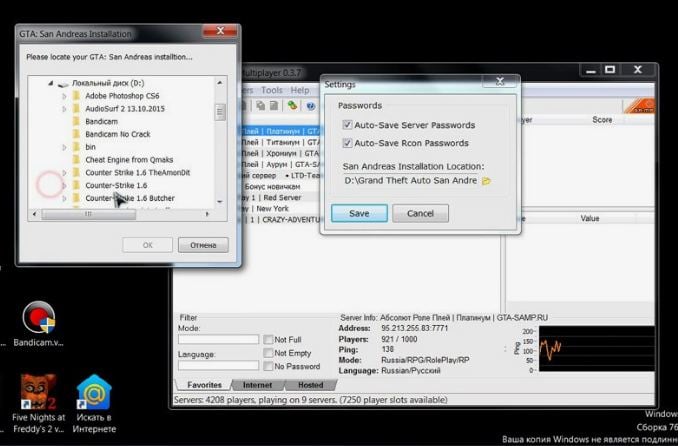Click the server properties toolbar icon

(274, 106)
